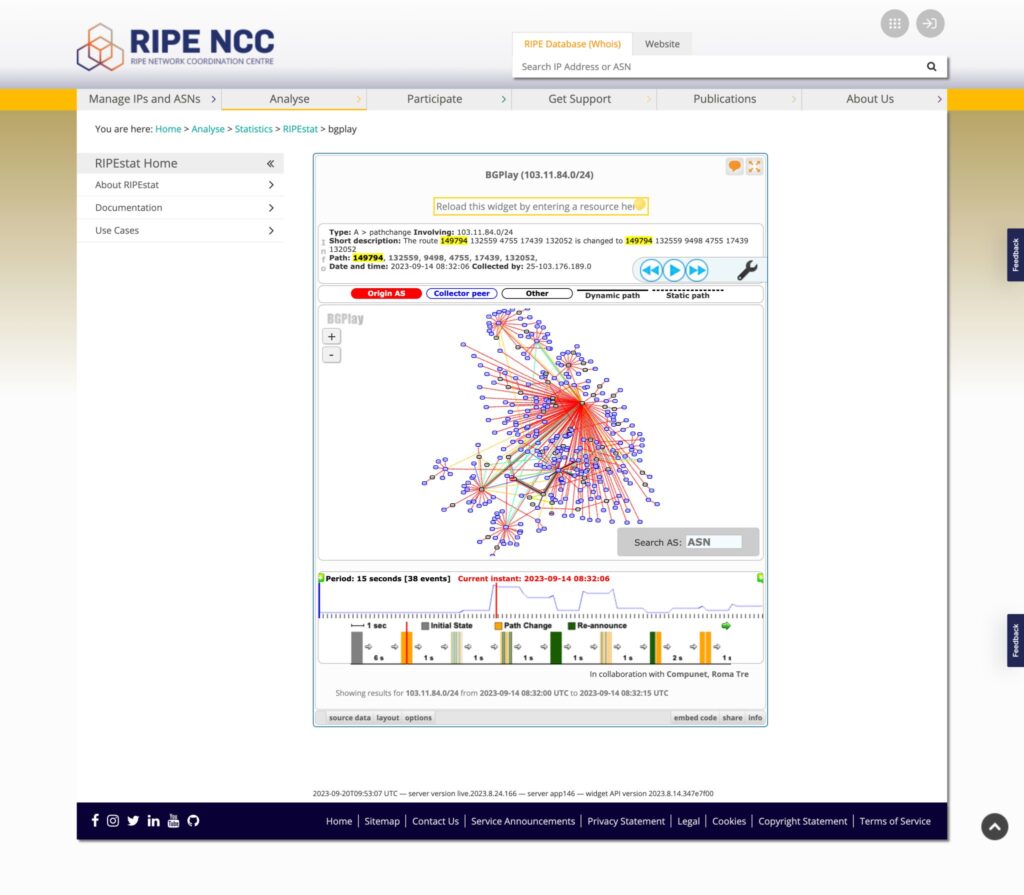The height and width of the screenshot is (895, 1024).
Task: Open BGPlay wrench settings
Action: click(x=747, y=270)
